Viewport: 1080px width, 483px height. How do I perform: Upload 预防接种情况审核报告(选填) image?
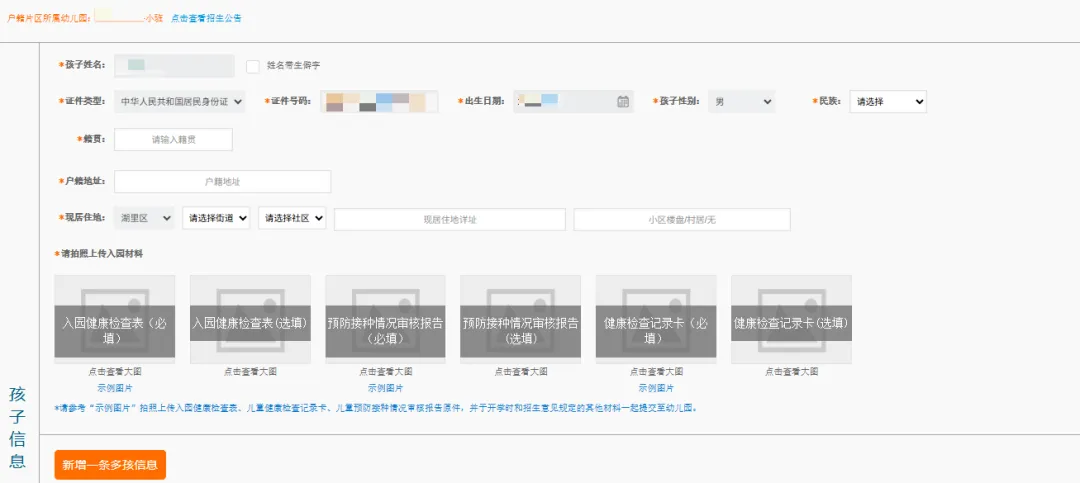point(521,319)
